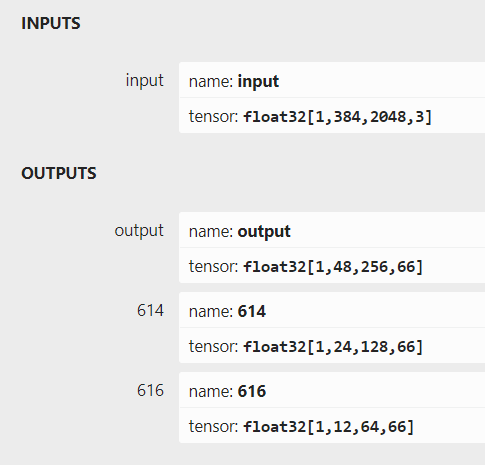Click the INPUTS section heading
Screen dimensions: 485x465
pyautogui.click(x=51, y=23)
